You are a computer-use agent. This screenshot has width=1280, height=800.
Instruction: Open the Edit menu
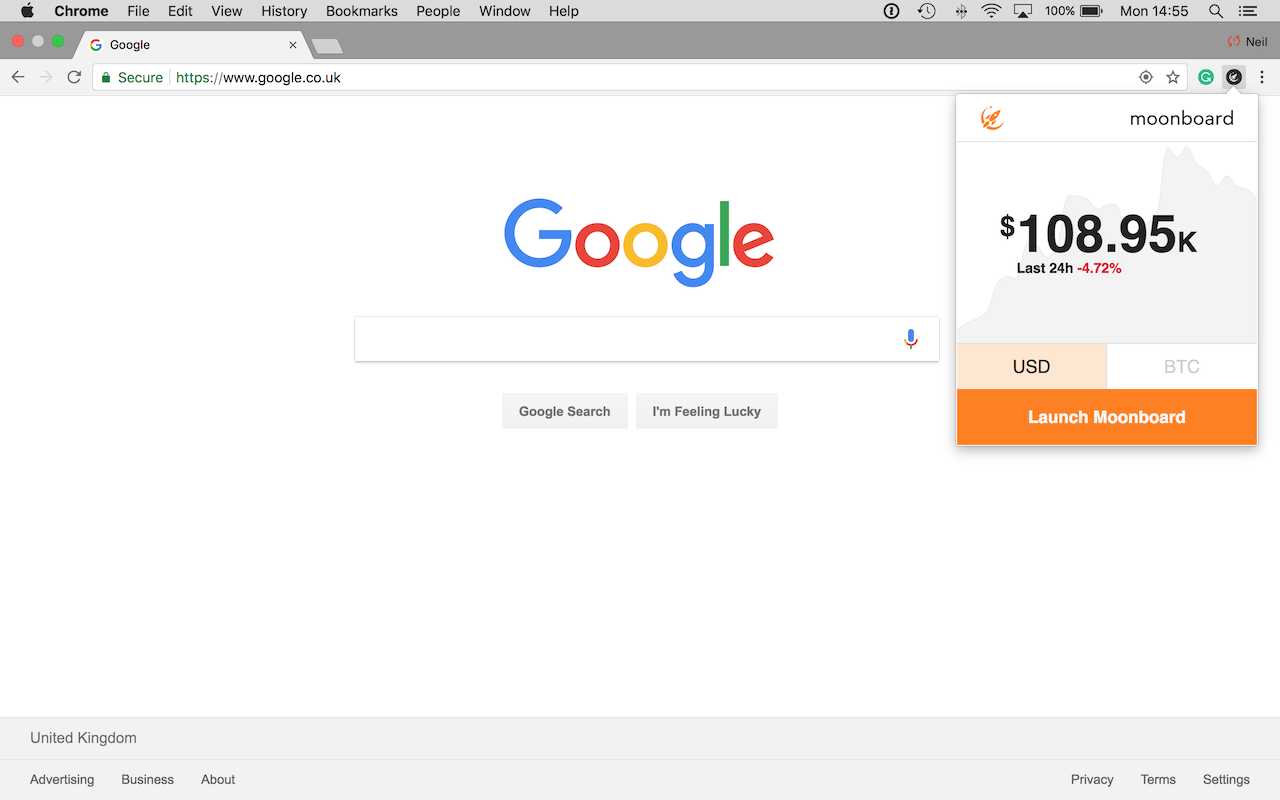tap(180, 11)
